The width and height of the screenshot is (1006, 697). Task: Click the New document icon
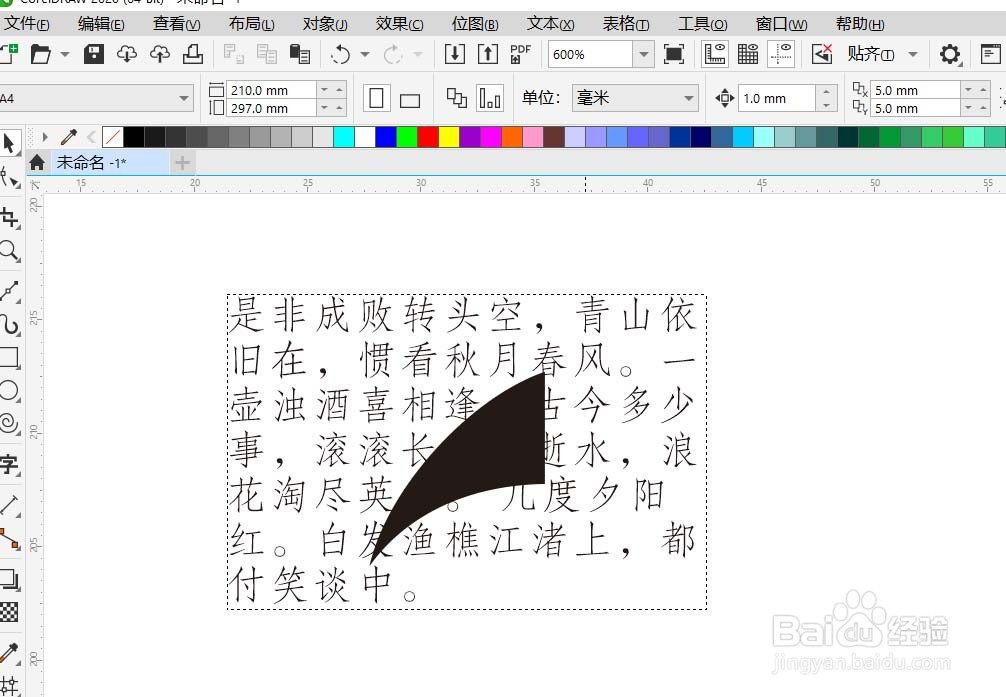9,54
